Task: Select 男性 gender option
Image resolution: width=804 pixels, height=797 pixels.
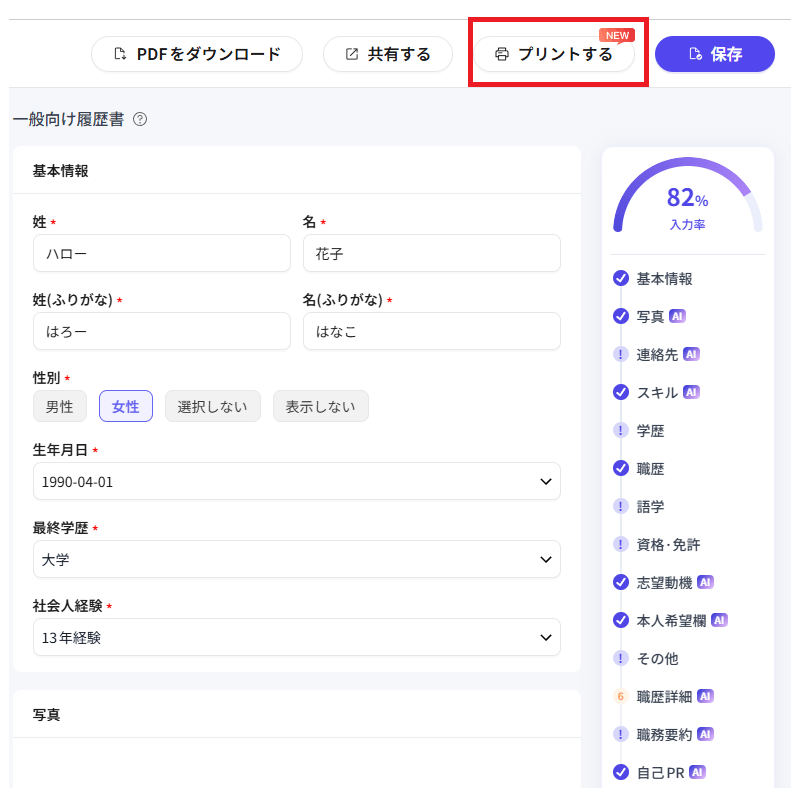Action: click(60, 406)
